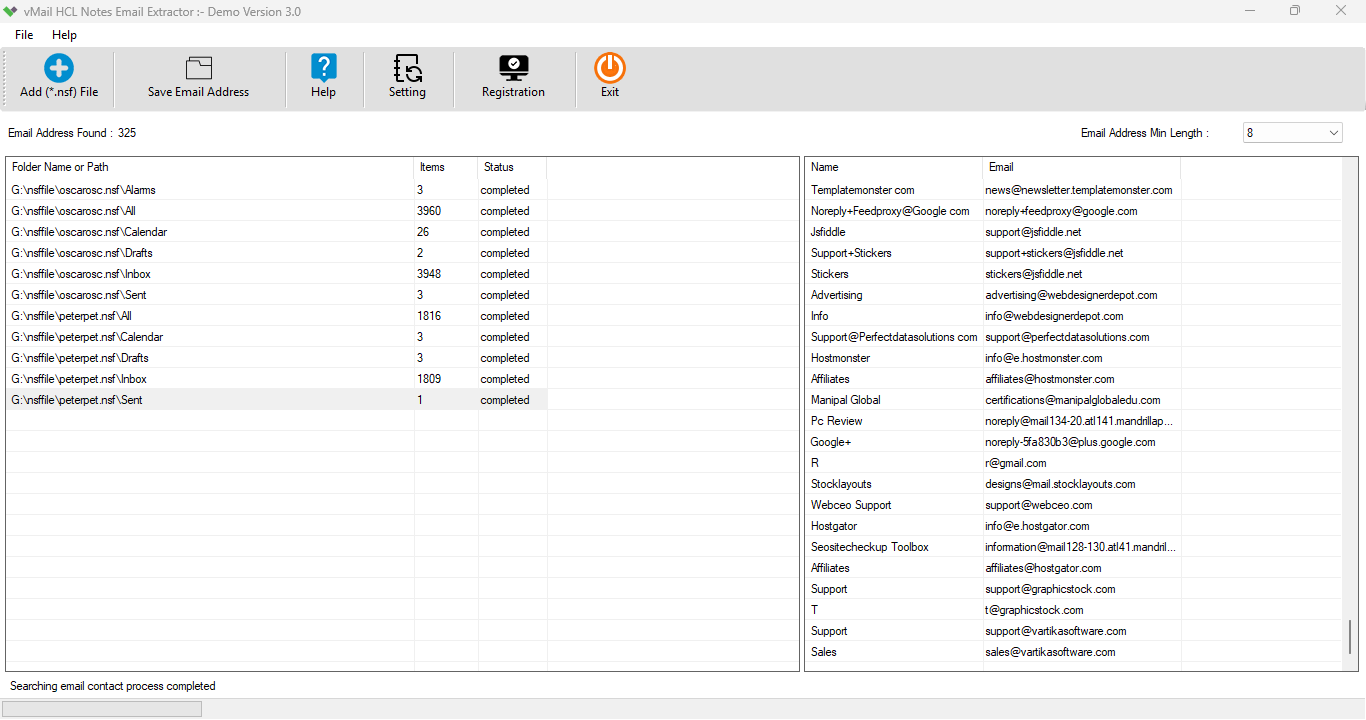The image size is (1366, 720).
Task: Open the Setting icon in toolbar
Action: click(407, 68)
